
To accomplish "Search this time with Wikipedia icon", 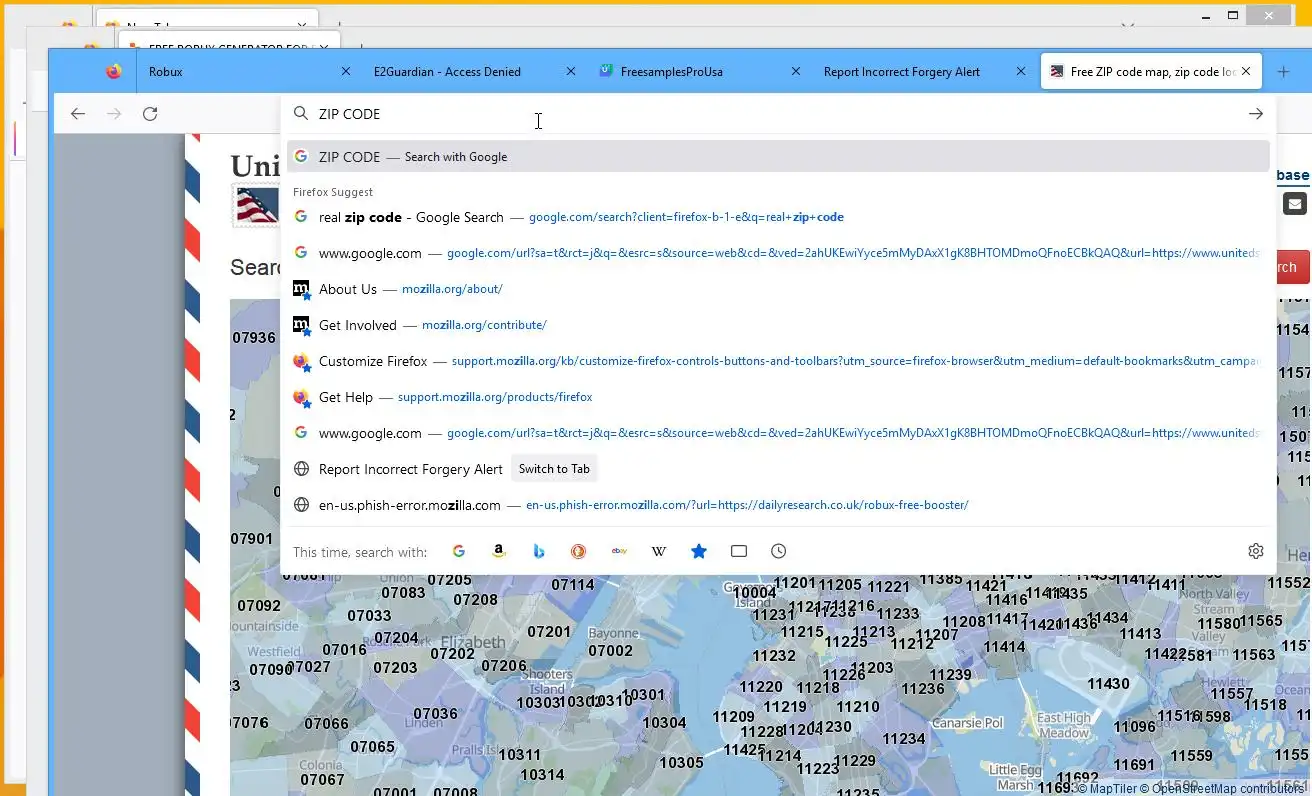I will [659, 551].
